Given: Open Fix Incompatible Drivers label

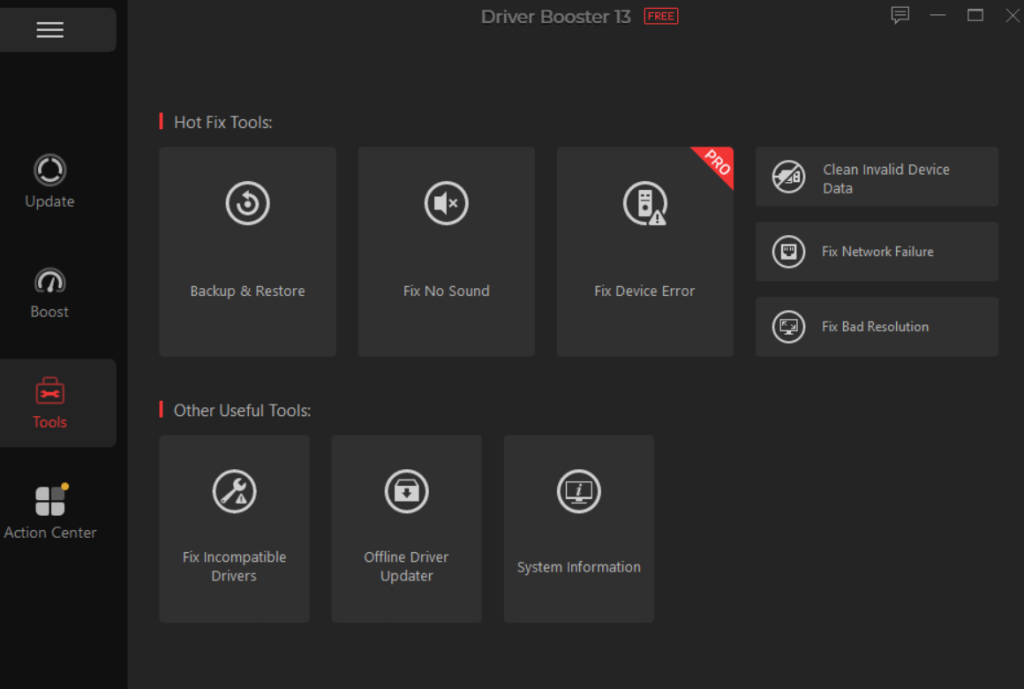Looking at the screenshot, I should pyautogui.click(x=234, y=566).
